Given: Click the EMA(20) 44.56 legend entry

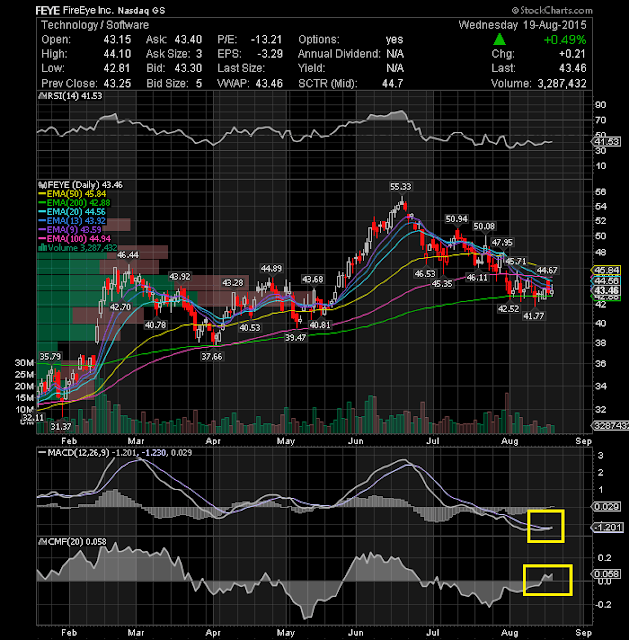Looking at the screenshot, I should pyautogui.click(x=72, y=212).
